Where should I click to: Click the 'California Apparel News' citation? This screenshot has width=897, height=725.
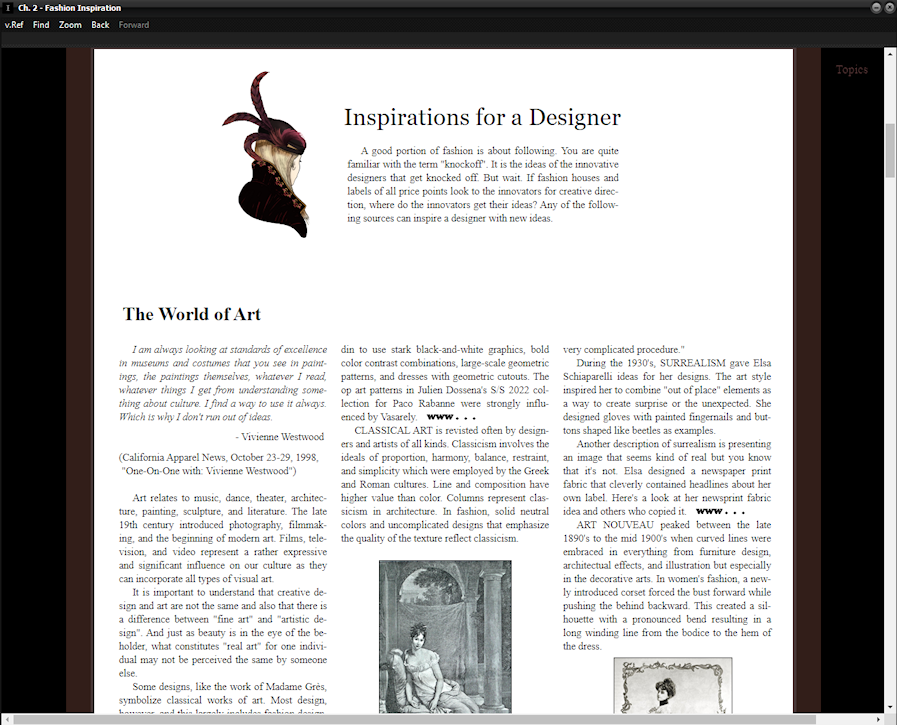click(219, 464)
